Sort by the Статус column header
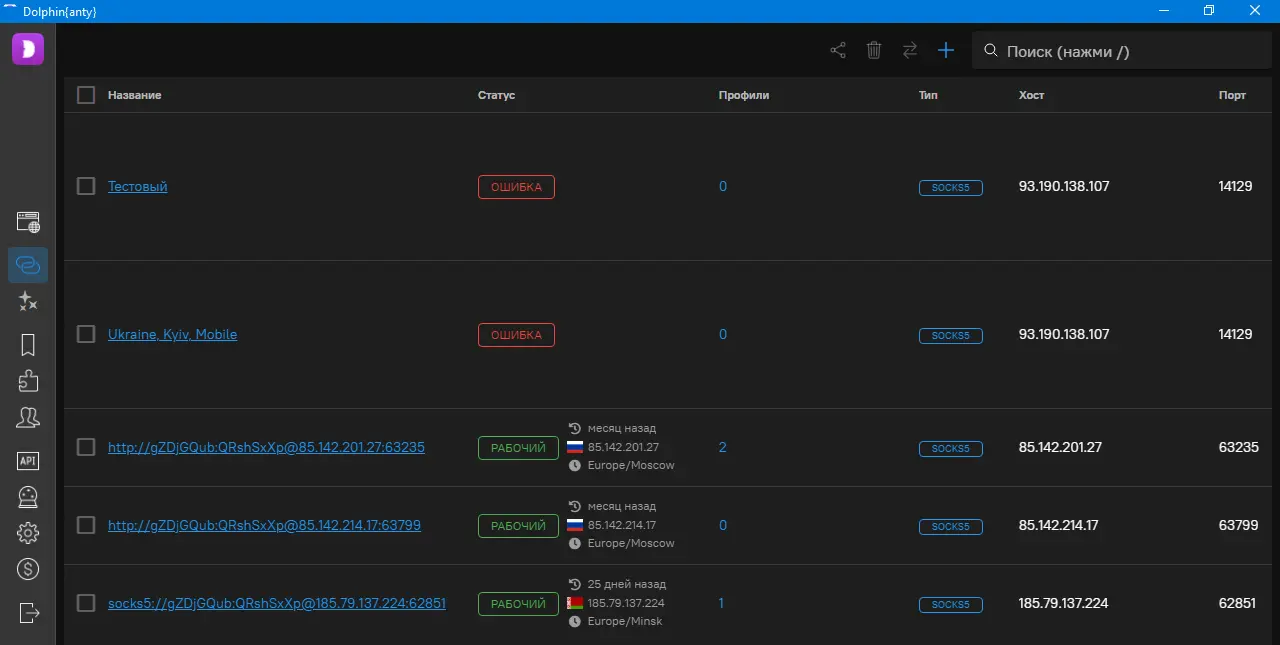 [496, 95]
